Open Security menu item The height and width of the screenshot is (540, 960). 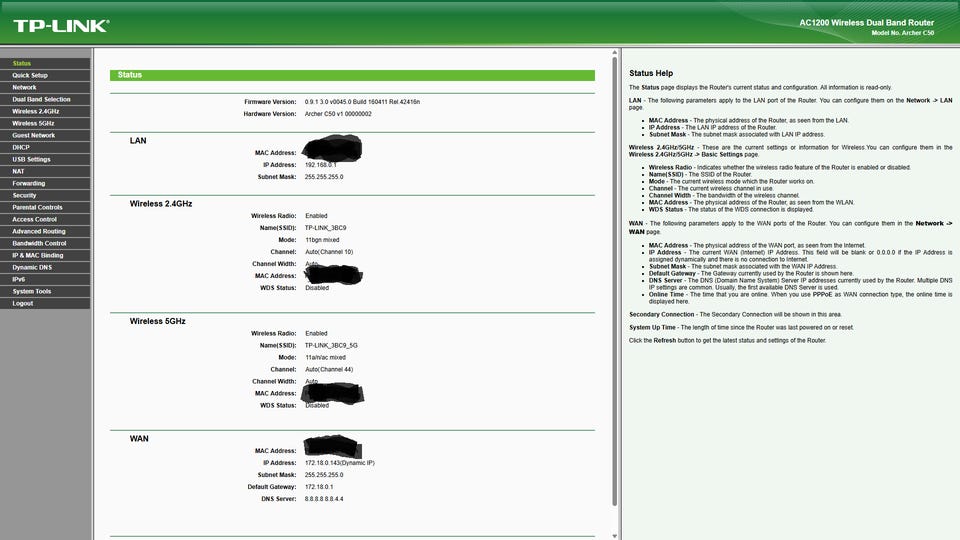[45, 195]
